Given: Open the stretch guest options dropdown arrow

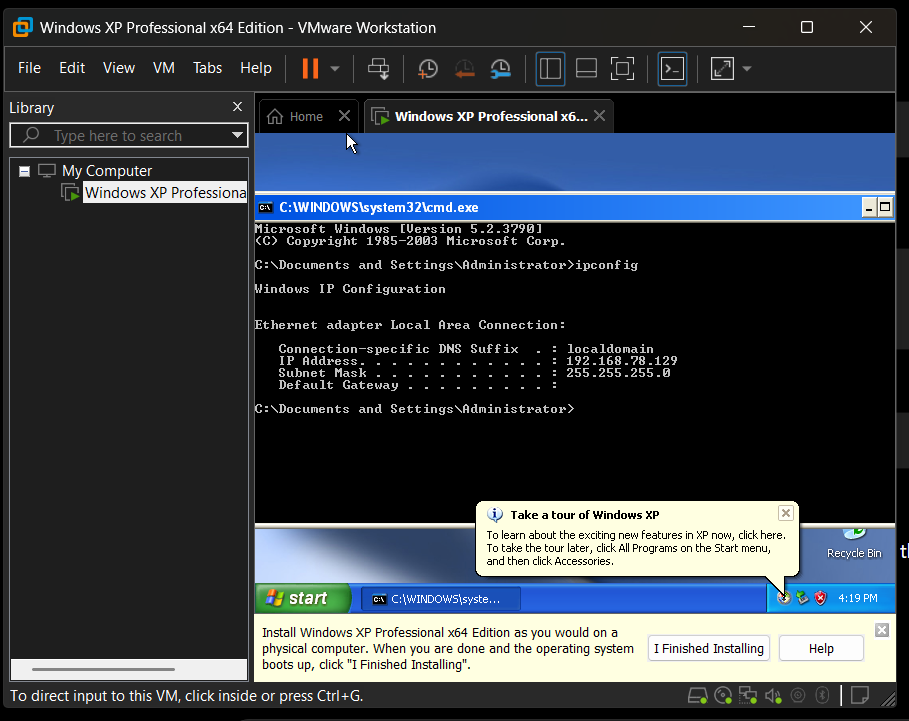Looking at the screenshot, I should 747,68.
